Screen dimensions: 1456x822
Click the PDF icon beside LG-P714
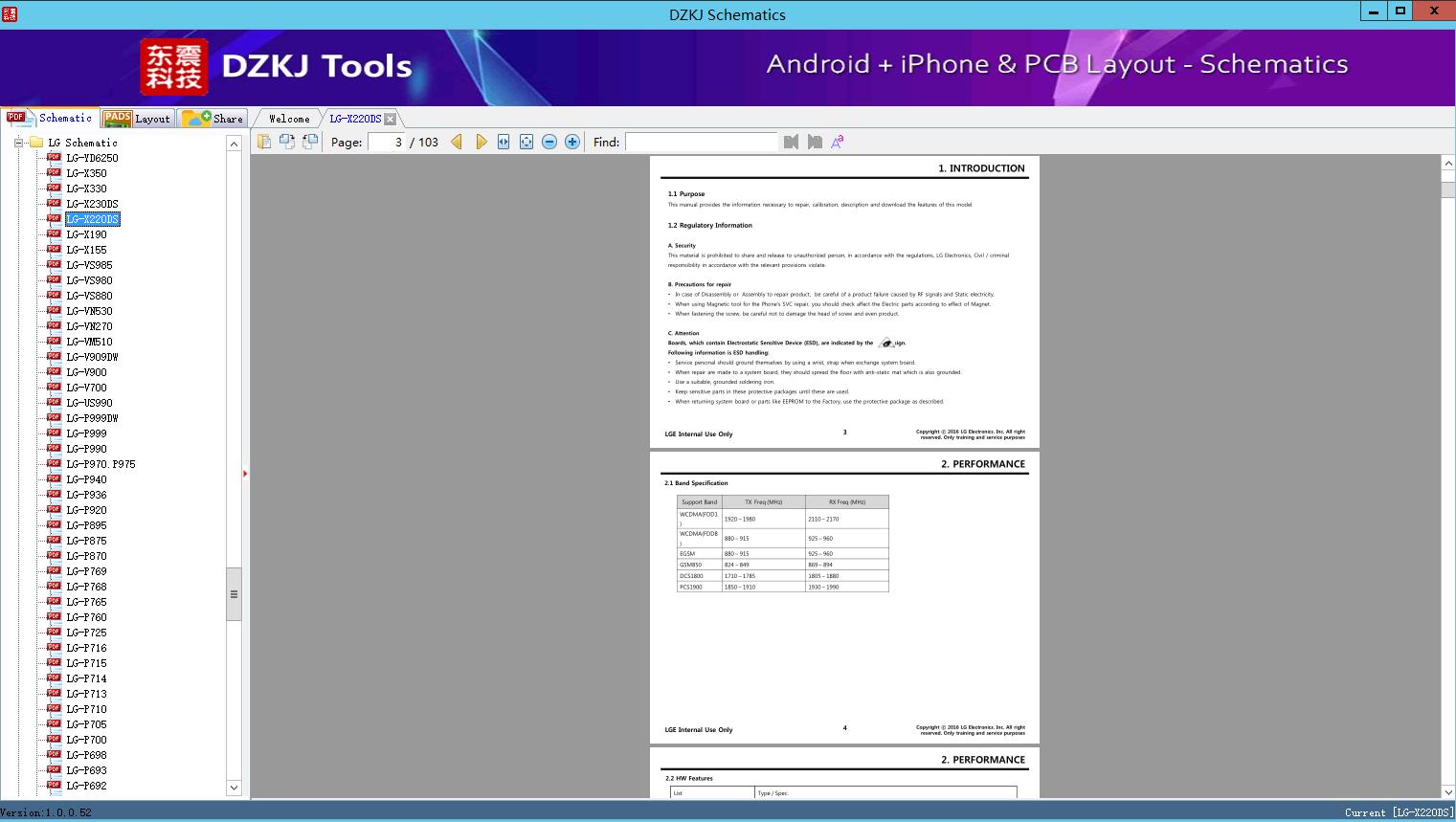pos(54,678)
